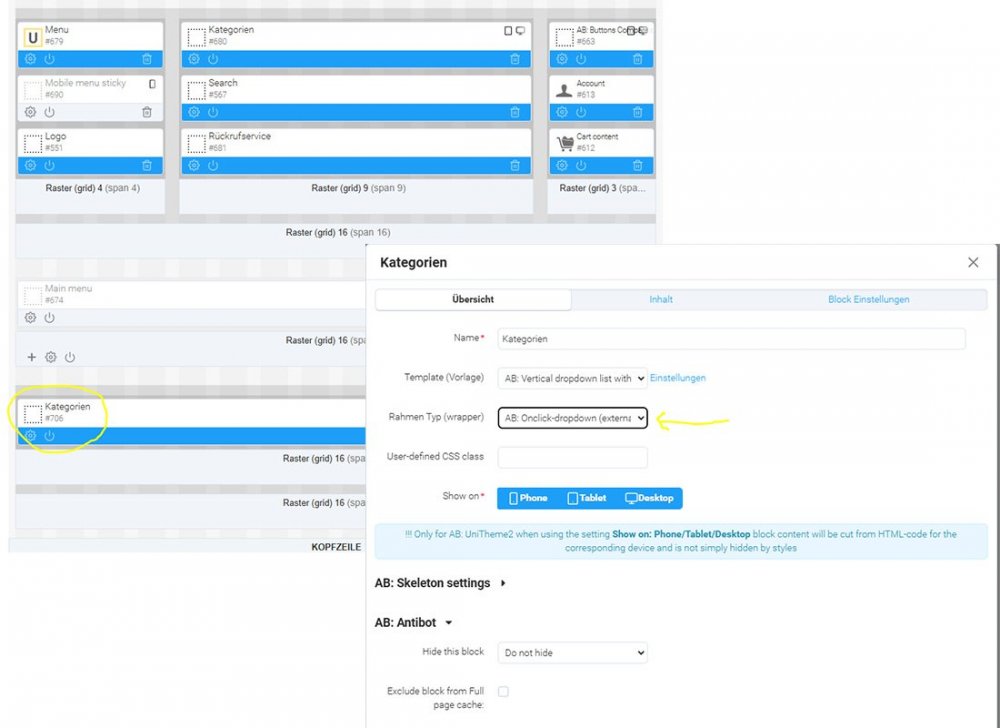Image resolution: width=1000 pixels, height=728 pixels.
Task: Switch to the Inhalt tab
Action: click(660, 299)
